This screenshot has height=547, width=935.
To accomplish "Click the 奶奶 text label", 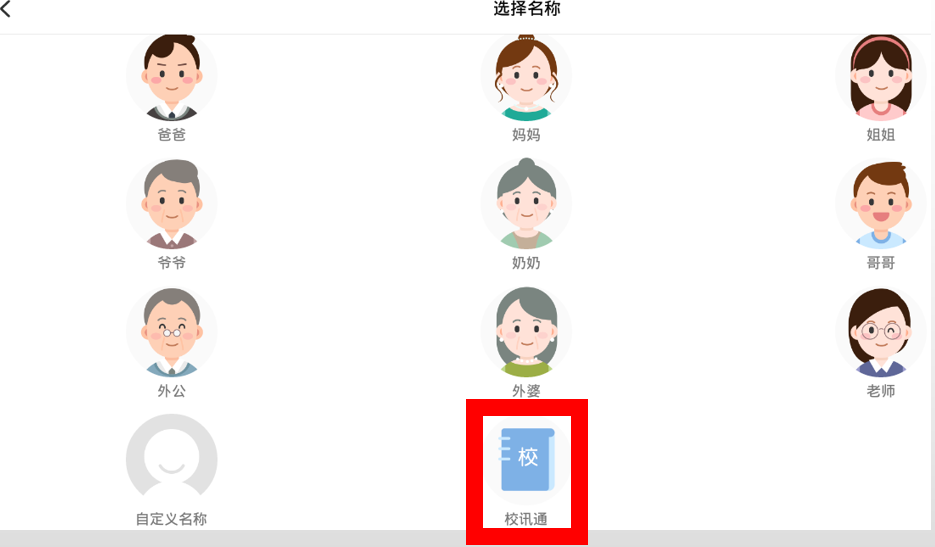I will 526,262.
